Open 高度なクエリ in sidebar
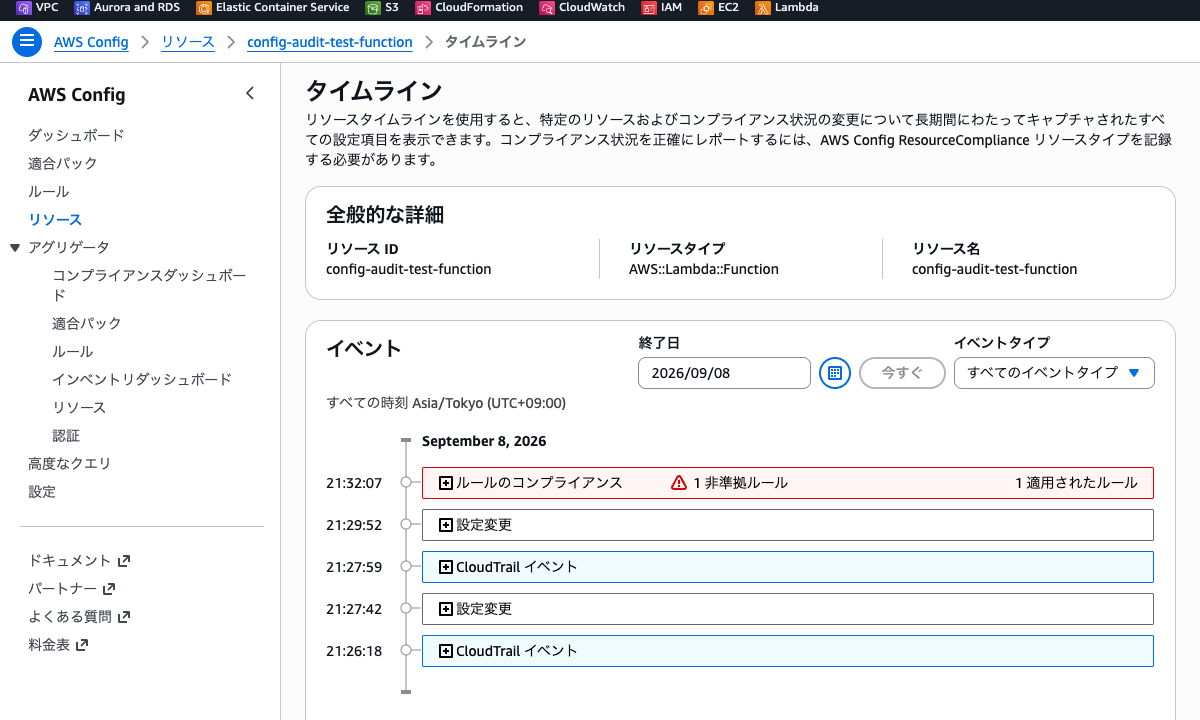Screen dimensions: 1200x720 [x=69, y=463]
